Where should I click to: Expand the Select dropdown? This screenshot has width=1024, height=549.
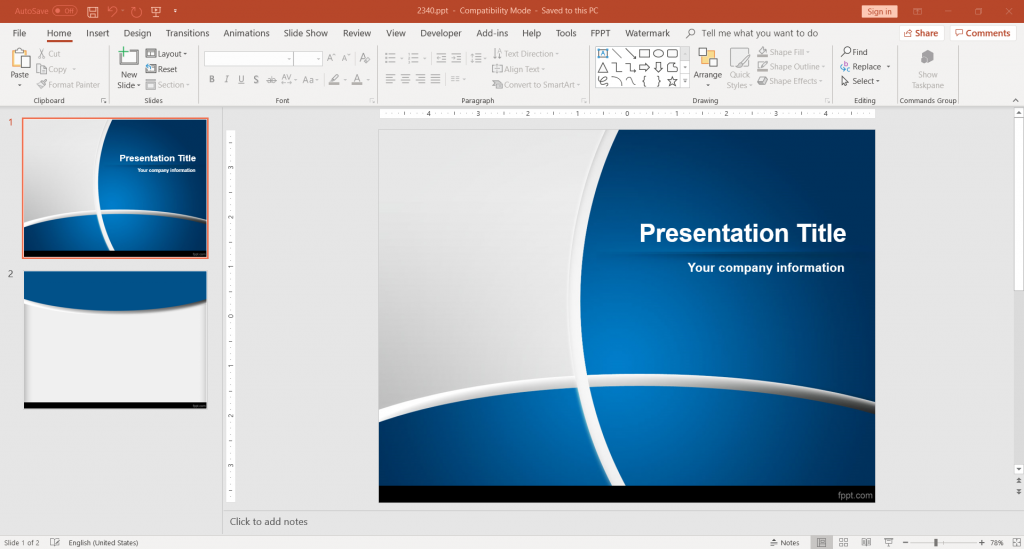(860, 81)
